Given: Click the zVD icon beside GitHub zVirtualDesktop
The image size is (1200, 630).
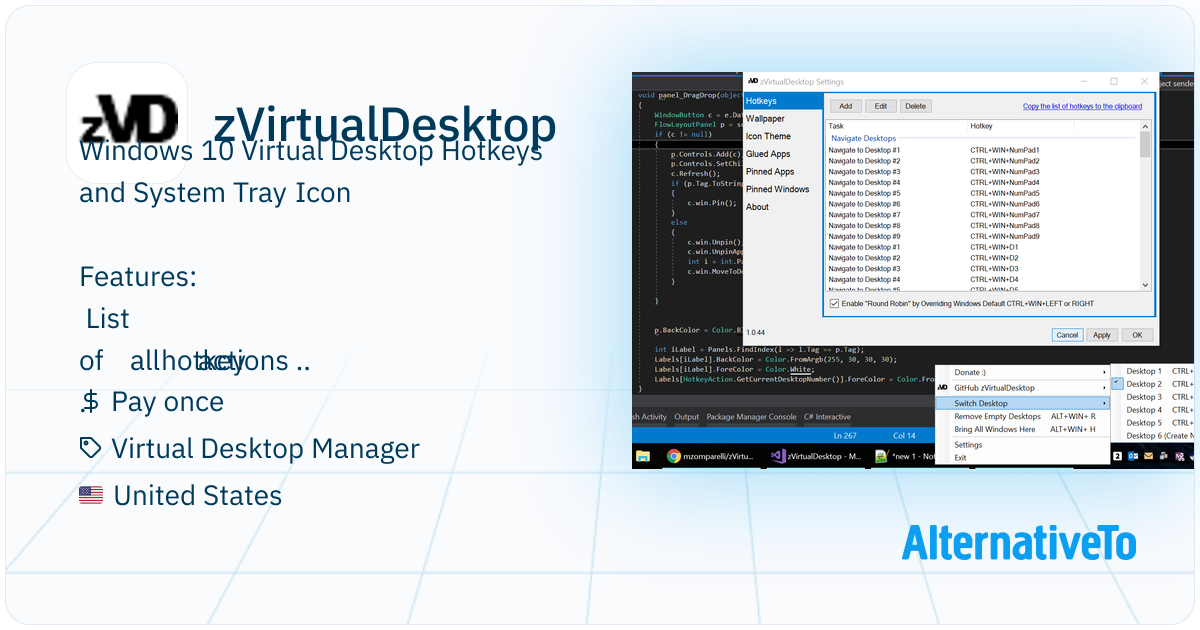Looking at the screenshot, I should (942, 387).
